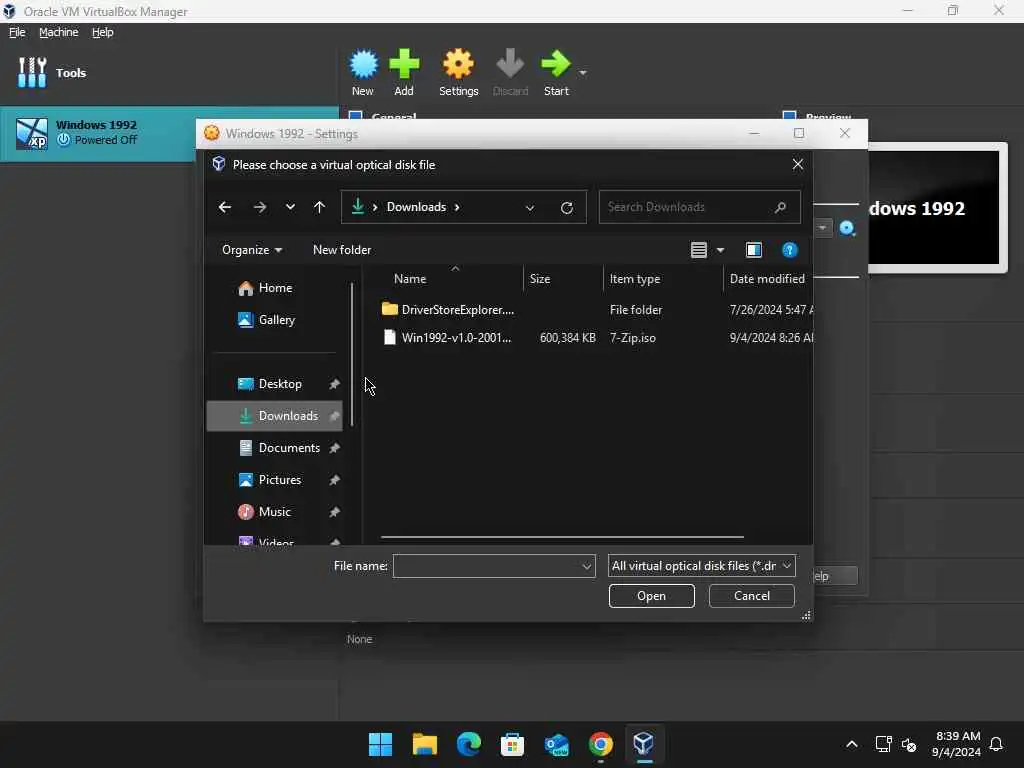Select Downloads in sidebar

(x=274, y=416)
